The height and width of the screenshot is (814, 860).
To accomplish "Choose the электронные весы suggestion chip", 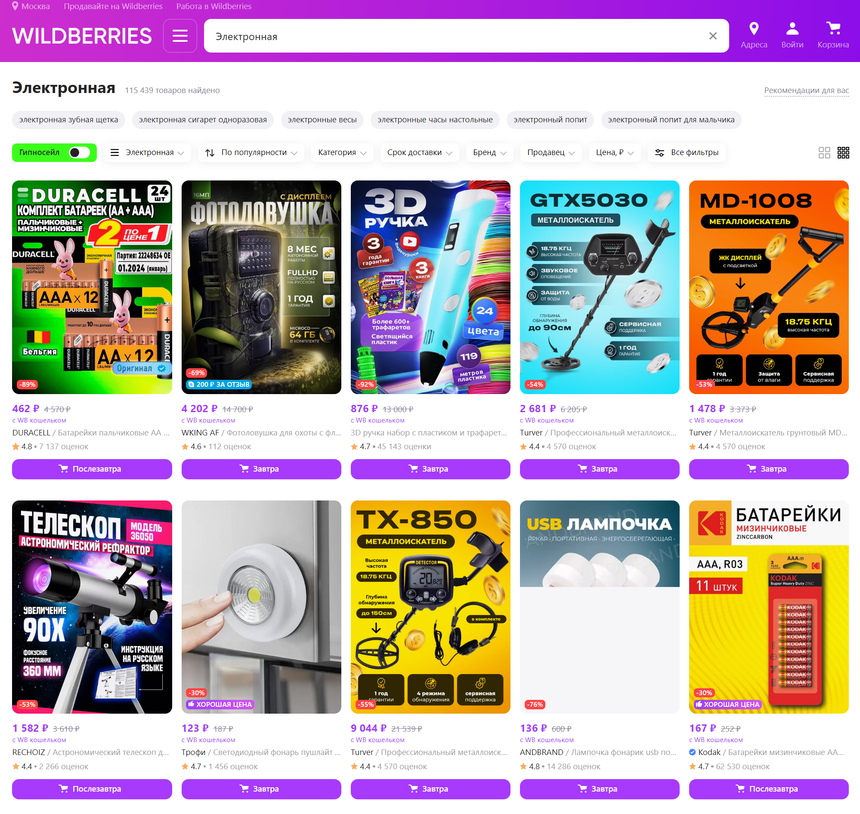I will [x=322, y=120].
